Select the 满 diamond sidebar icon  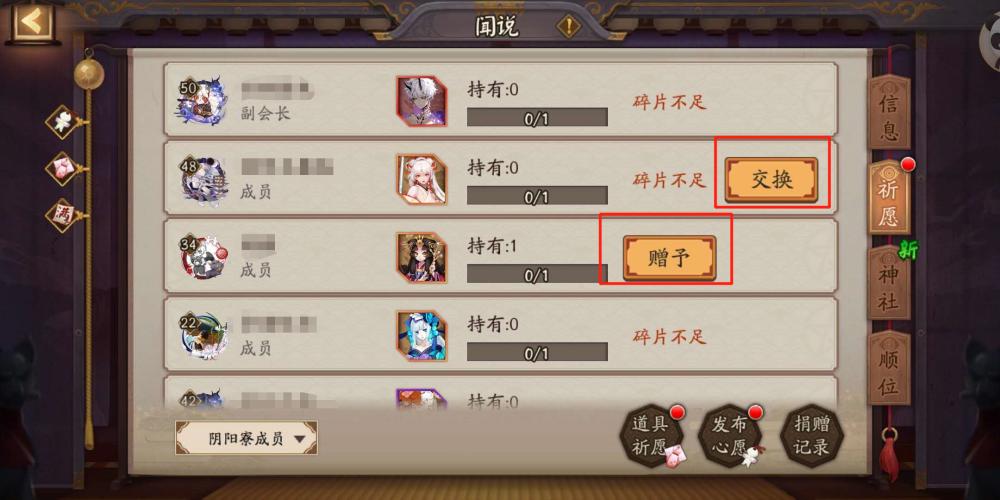[64, 215]
